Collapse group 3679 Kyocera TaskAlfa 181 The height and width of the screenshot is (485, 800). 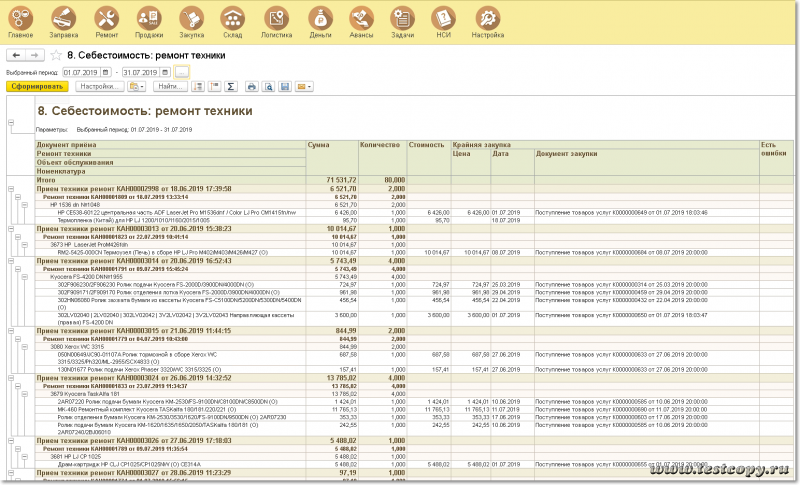tap(24, 394)
